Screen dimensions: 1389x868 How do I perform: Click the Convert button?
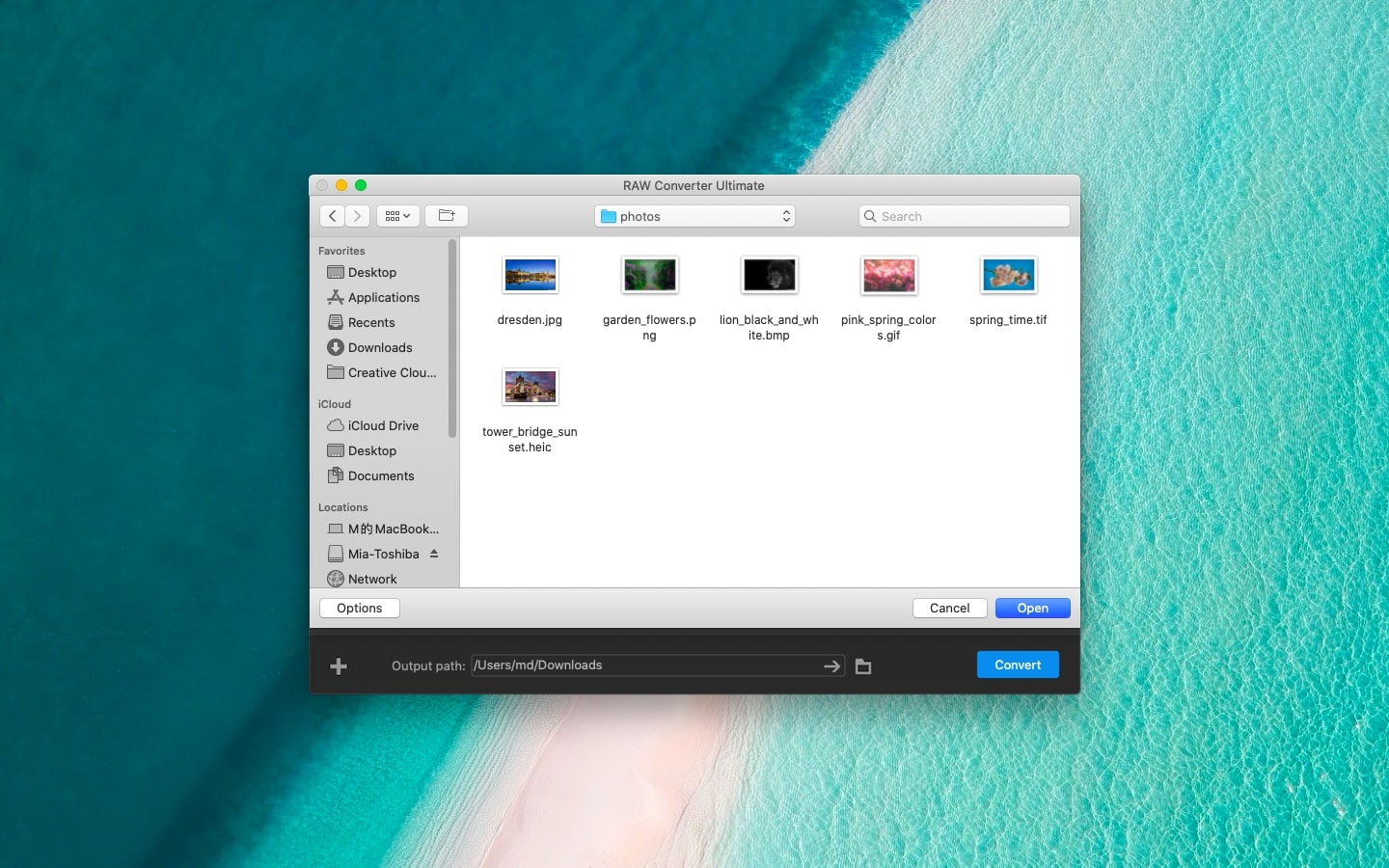pyautogui.click(x=1017, y=665)
